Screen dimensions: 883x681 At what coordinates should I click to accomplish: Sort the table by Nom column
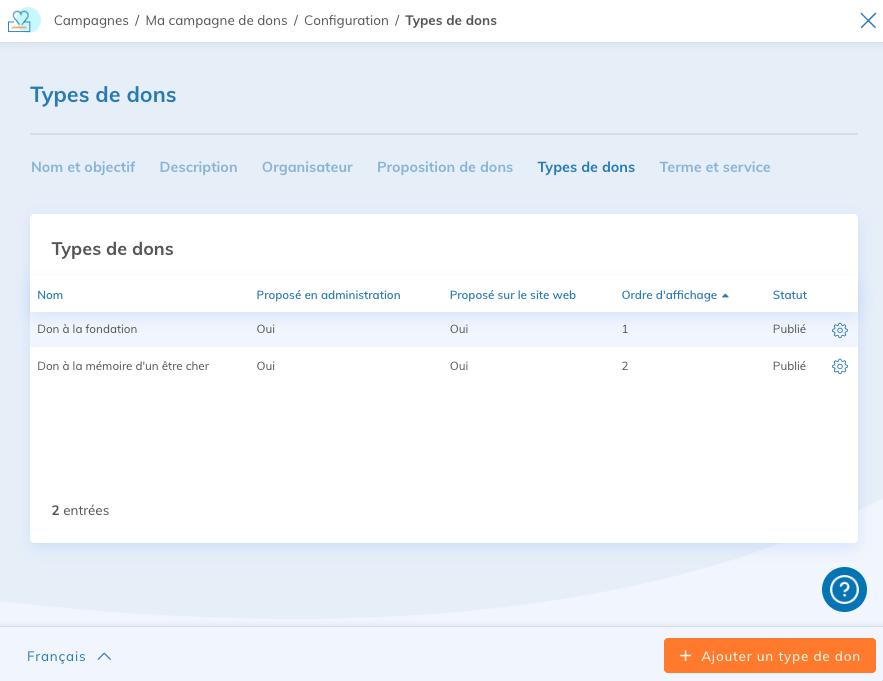50,295
